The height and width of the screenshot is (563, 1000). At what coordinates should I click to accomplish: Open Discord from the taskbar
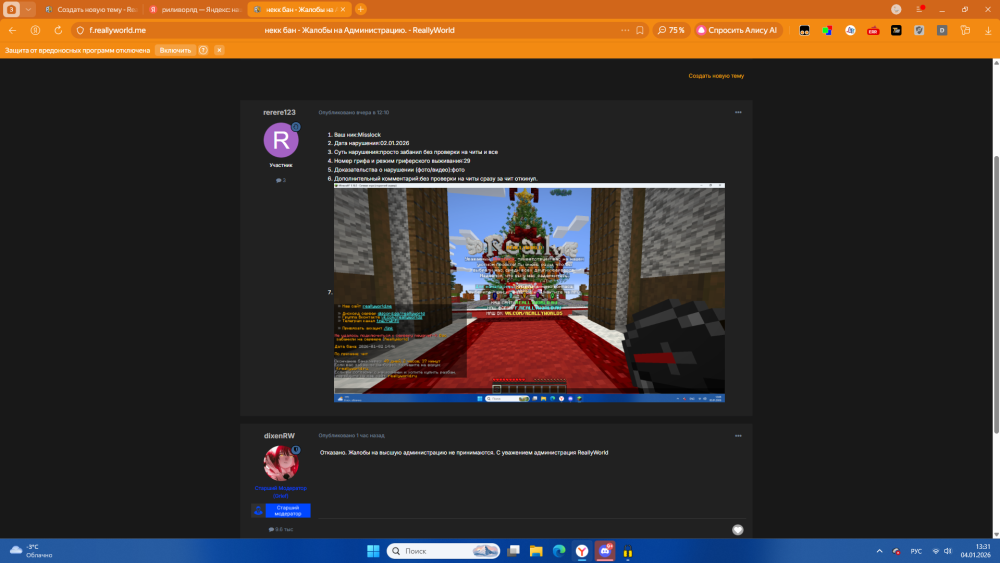click(605, 551)
